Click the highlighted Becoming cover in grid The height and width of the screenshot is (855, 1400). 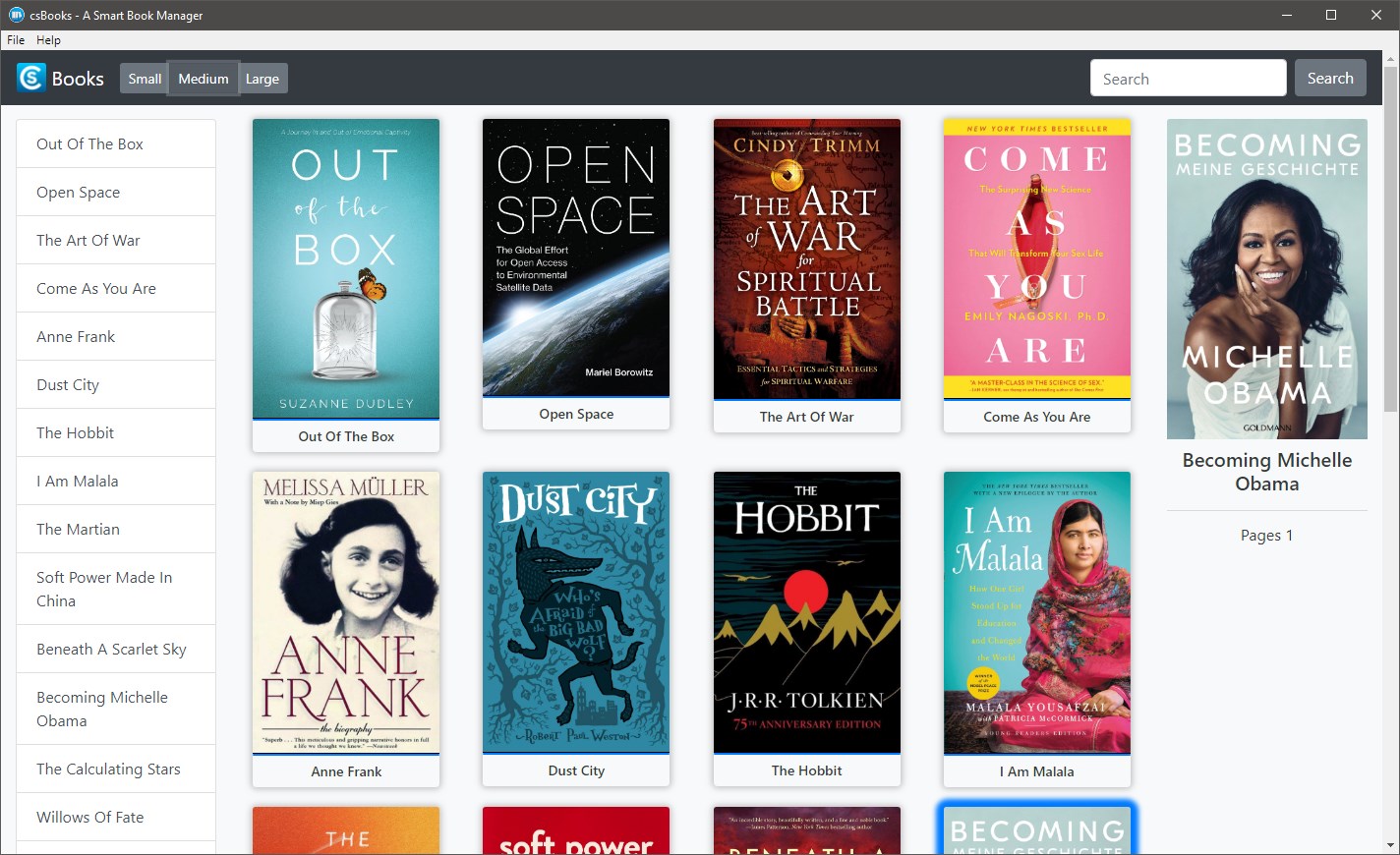[x=1037, y=830]
